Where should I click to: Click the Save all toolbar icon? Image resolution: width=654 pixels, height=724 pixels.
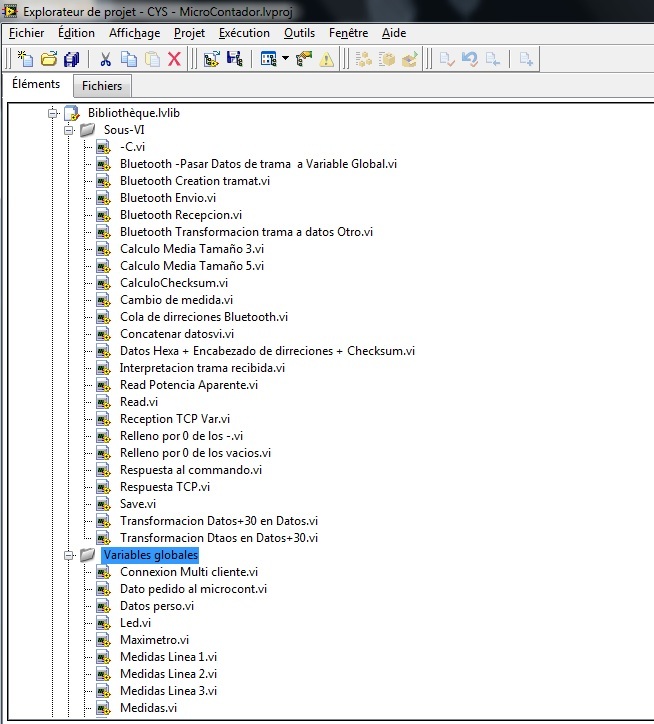pos(71,59)
